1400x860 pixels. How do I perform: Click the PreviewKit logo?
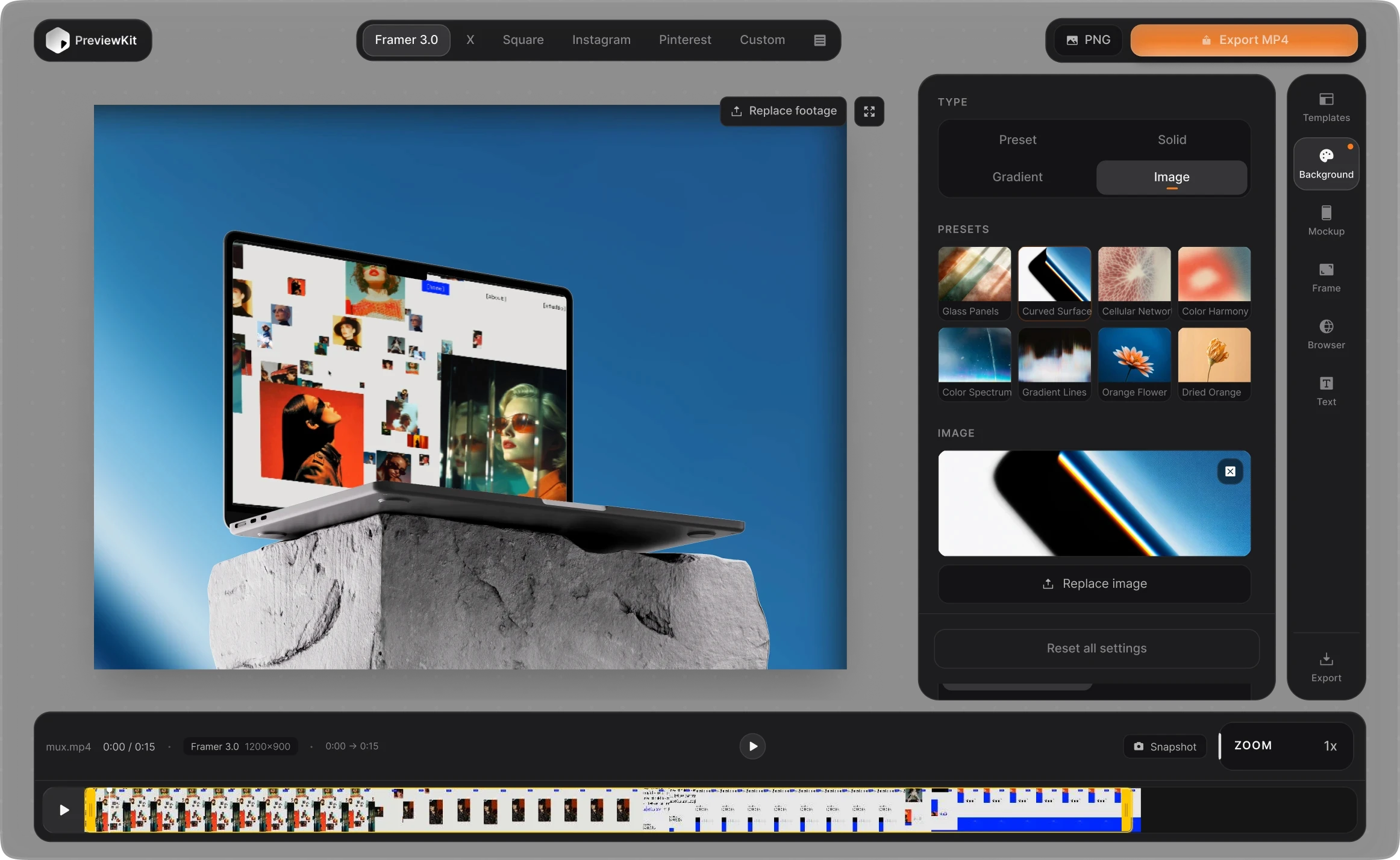[93, 40]
